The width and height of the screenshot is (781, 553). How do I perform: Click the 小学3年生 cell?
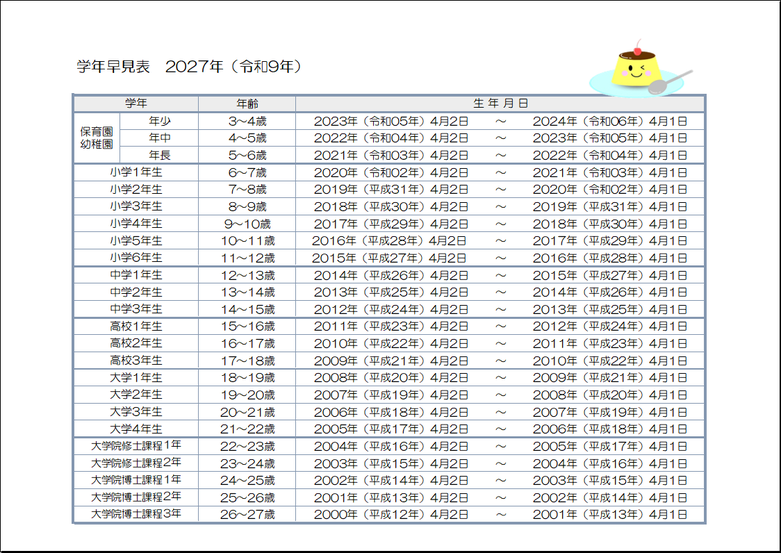136,206
